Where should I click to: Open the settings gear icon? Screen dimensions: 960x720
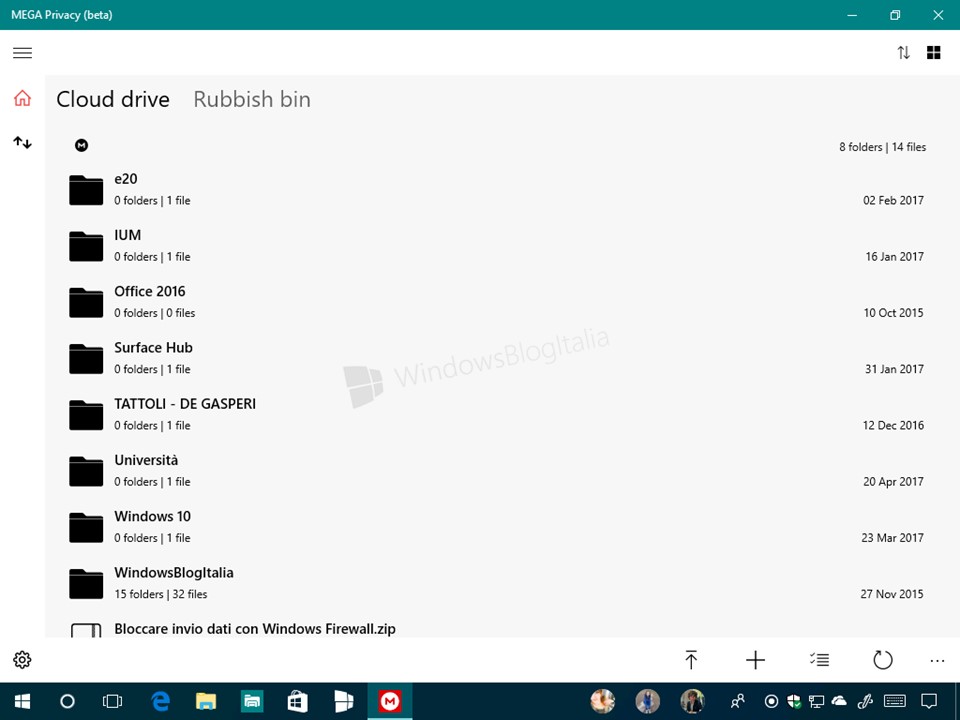[23, 660]
